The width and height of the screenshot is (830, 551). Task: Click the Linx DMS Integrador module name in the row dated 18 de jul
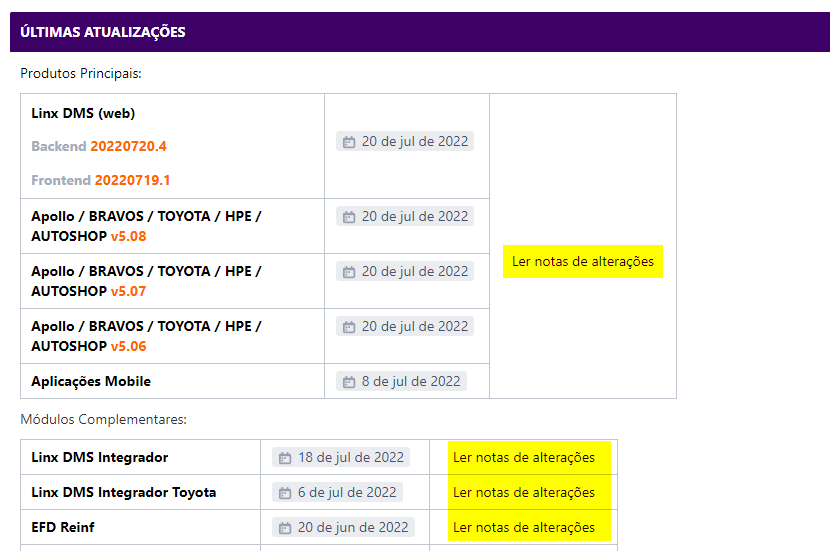(x=100, y=457)
